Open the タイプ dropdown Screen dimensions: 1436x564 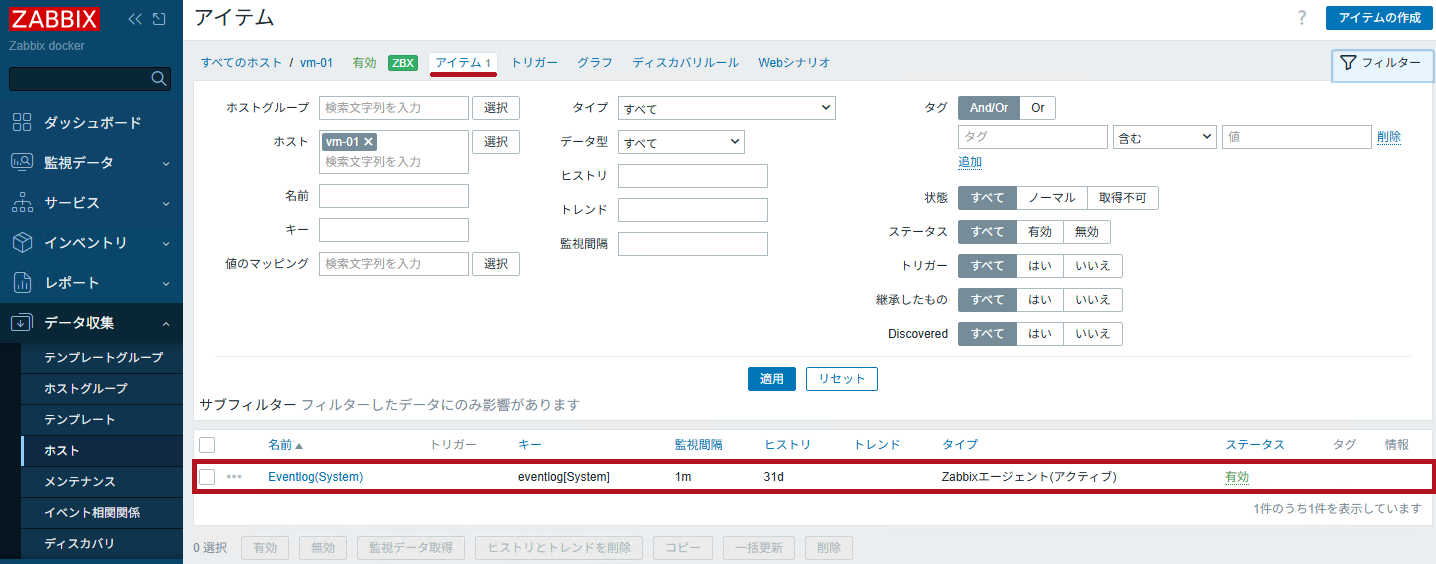726,108
